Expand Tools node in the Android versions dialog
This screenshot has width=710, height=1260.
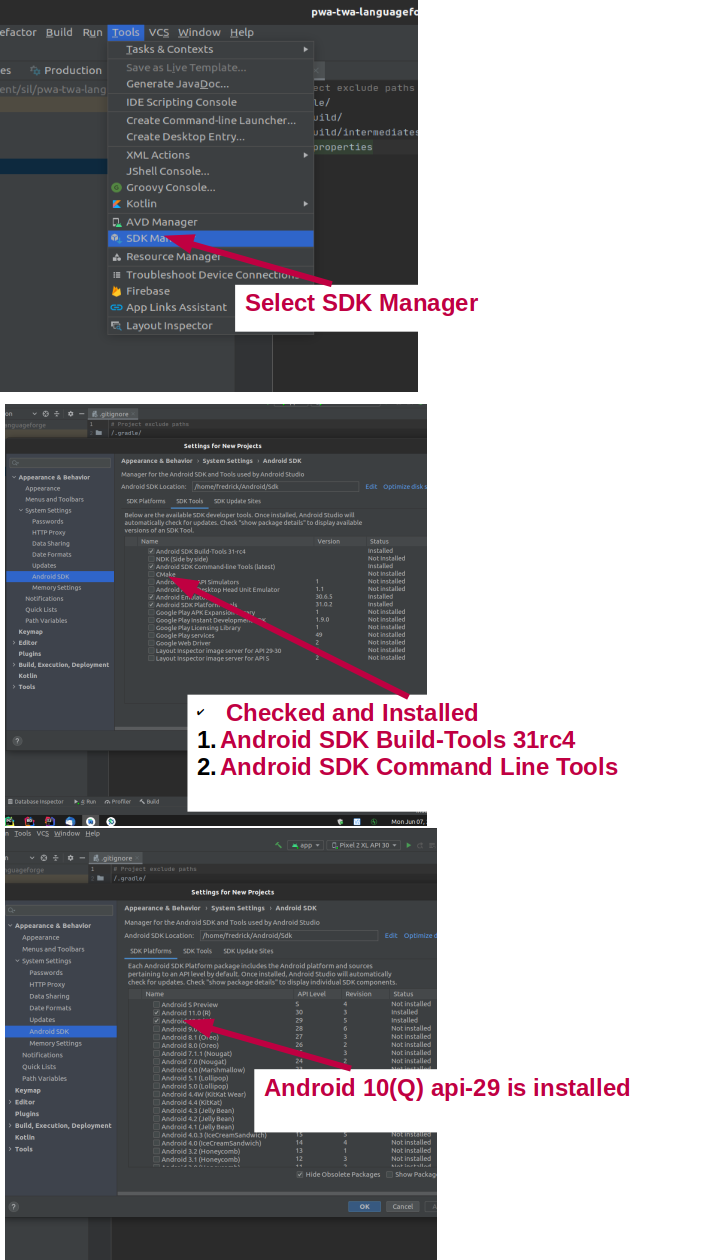tap(11, 1149)
